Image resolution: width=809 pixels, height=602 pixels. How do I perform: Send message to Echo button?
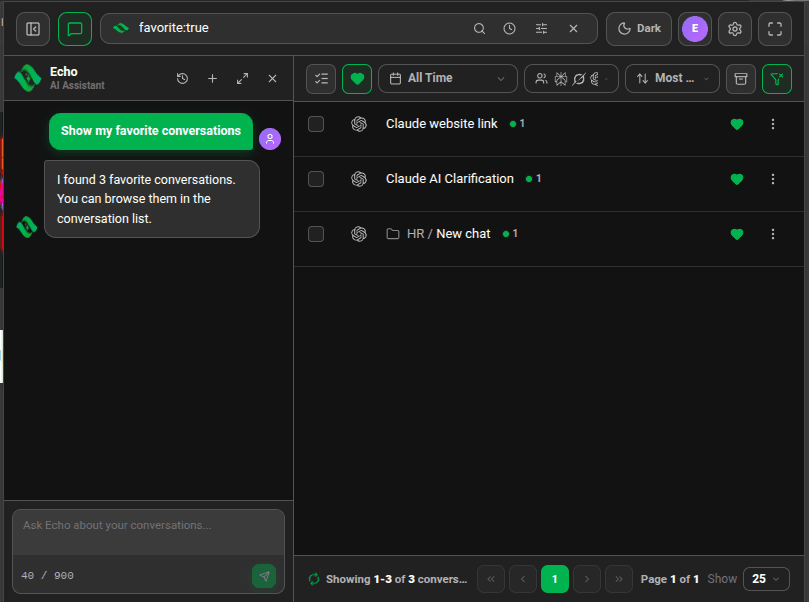point(264,576)
